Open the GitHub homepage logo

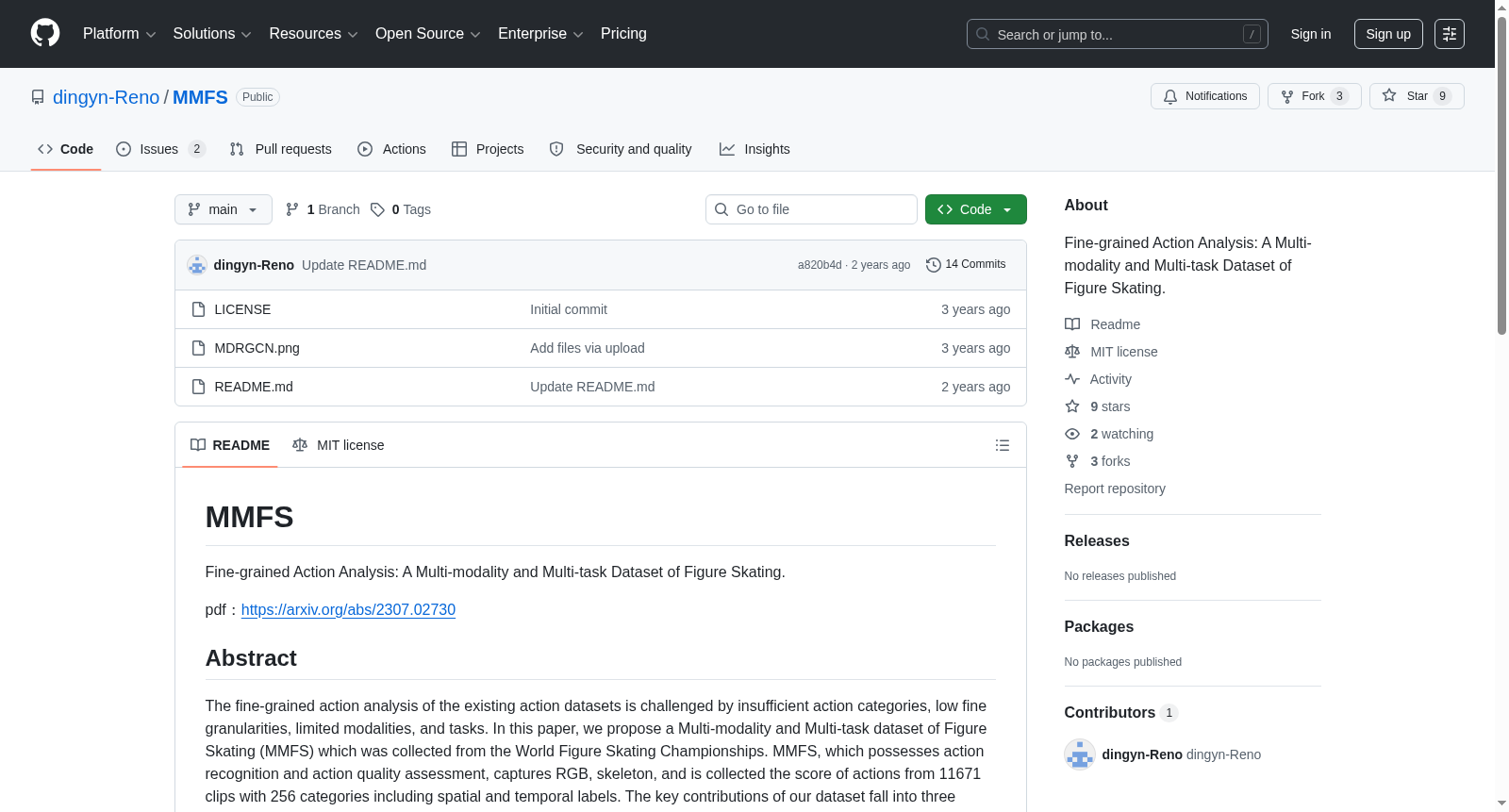tap(45, 33)
